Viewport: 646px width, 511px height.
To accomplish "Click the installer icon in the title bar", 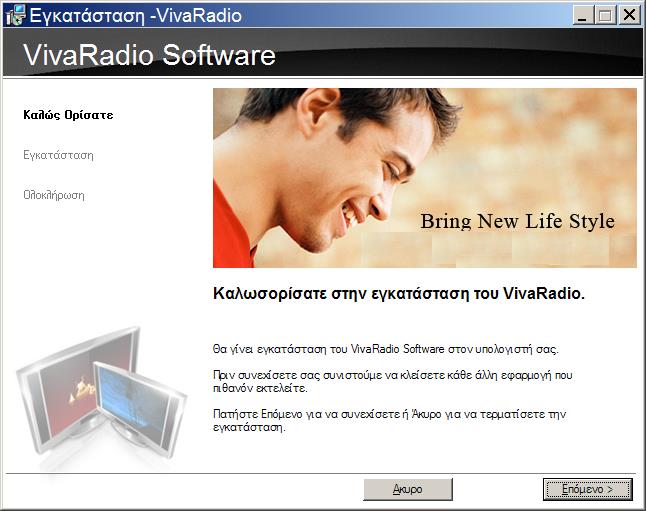I will click(16, 15).
